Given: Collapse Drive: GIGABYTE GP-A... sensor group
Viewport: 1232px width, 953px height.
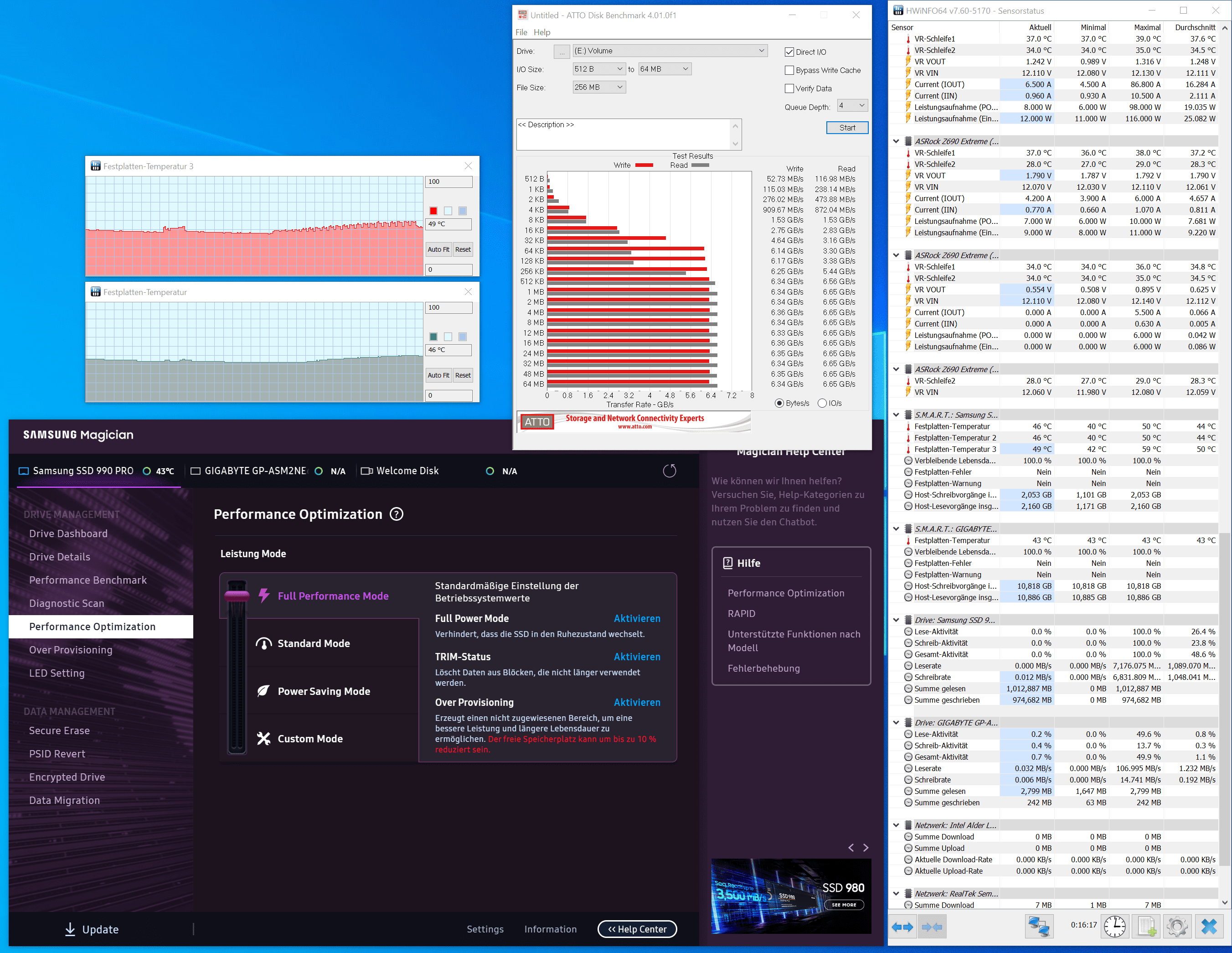Looking at the screenshot, I should [x=896, y=722].
